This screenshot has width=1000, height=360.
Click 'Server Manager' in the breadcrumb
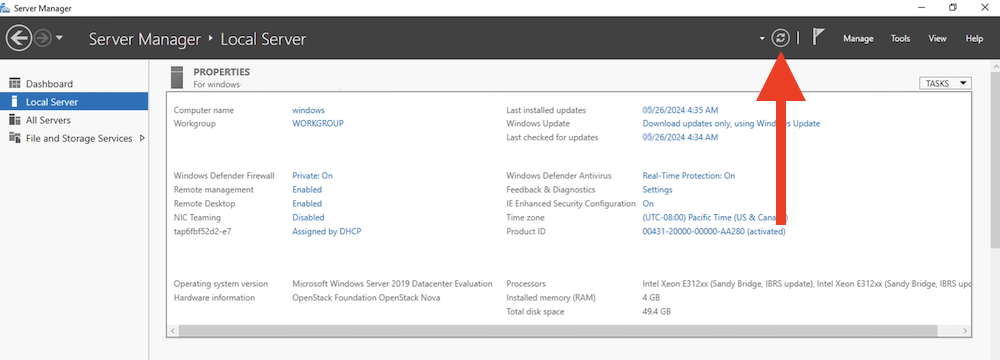click(x=145, y=39)
